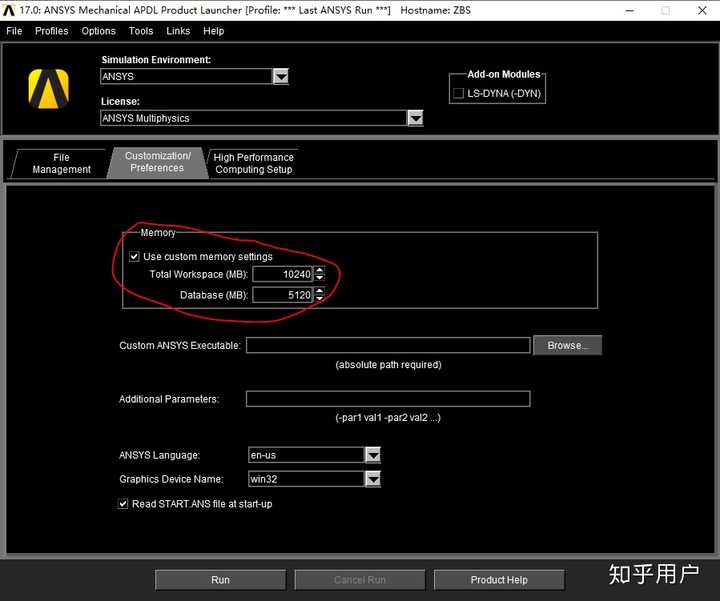720x601 pixels.
Task: Toggle Read START.ANS file at start-up
Action: coord(123,504)
